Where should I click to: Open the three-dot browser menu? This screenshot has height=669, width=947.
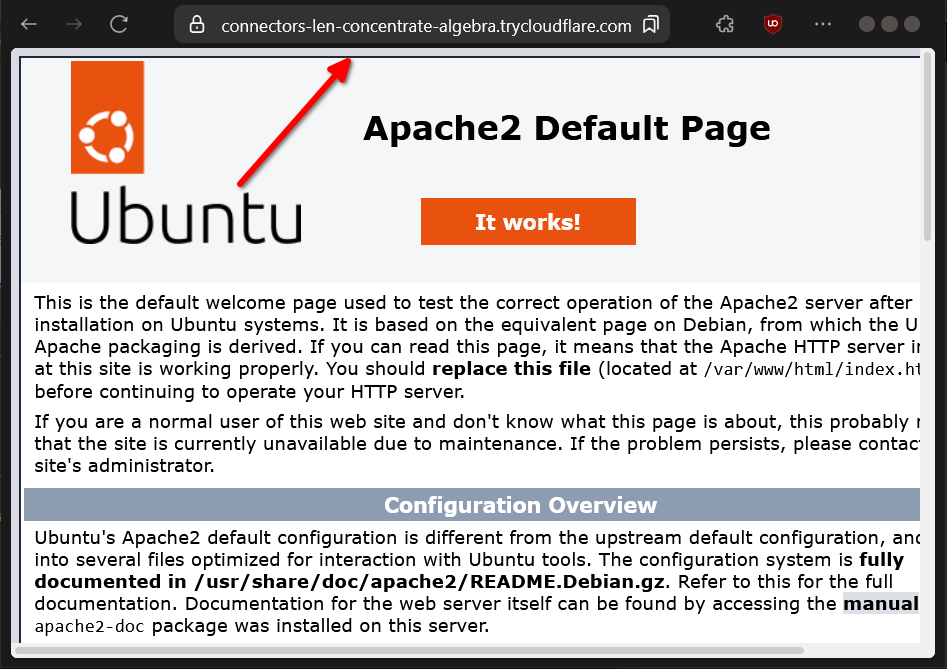point(823,24)
